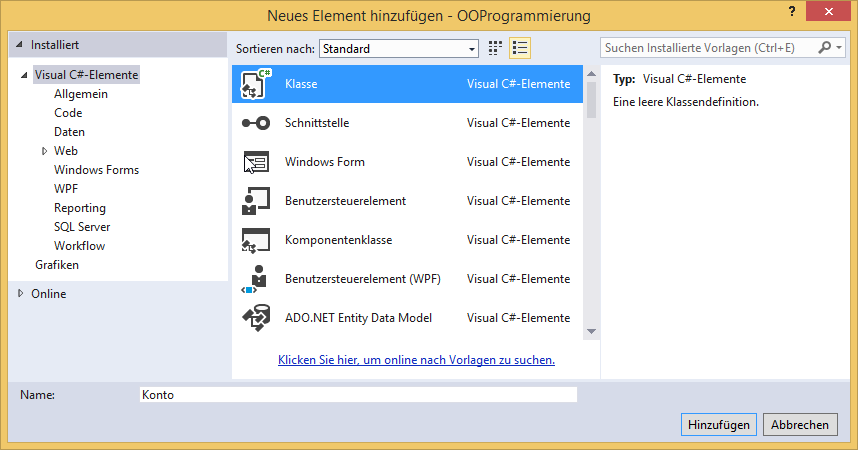Open the Sortieren nach dropdown
The image size is (858, 450).
tap(399, 48)
